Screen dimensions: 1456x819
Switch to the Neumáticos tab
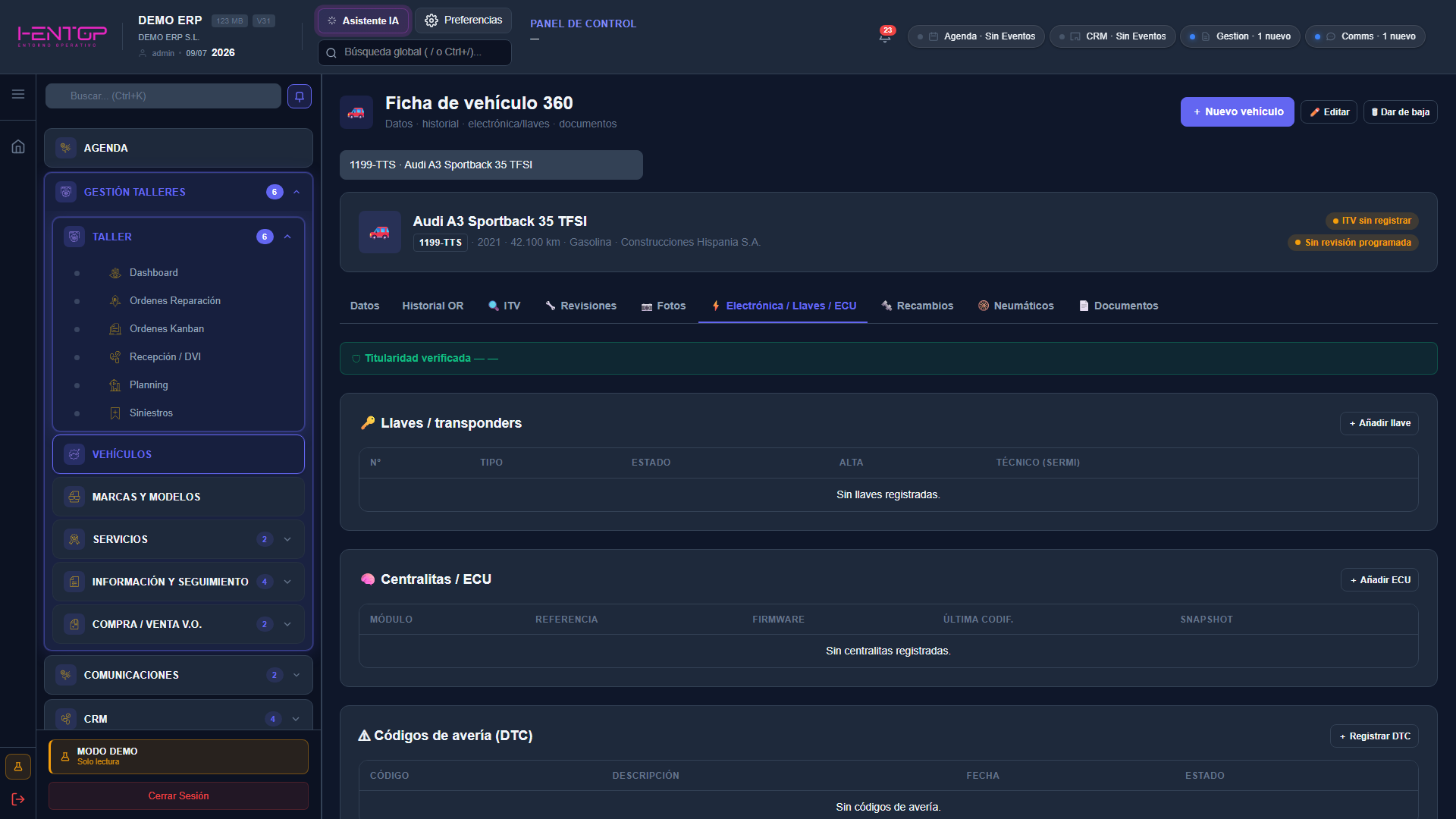(1016, 306)
